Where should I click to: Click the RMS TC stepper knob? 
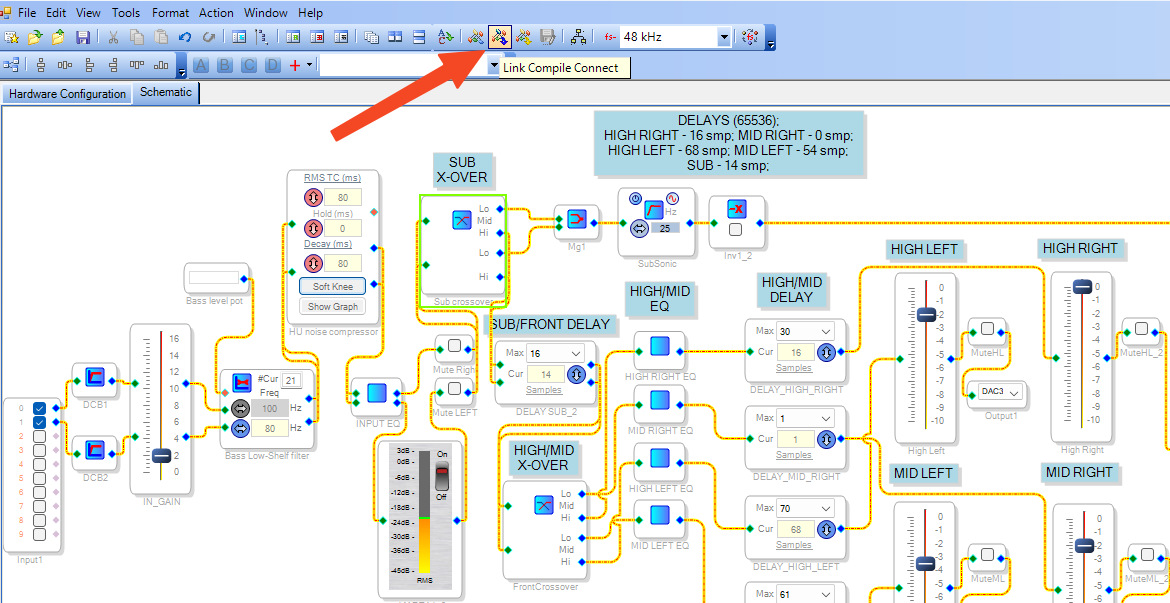point(313,198)
